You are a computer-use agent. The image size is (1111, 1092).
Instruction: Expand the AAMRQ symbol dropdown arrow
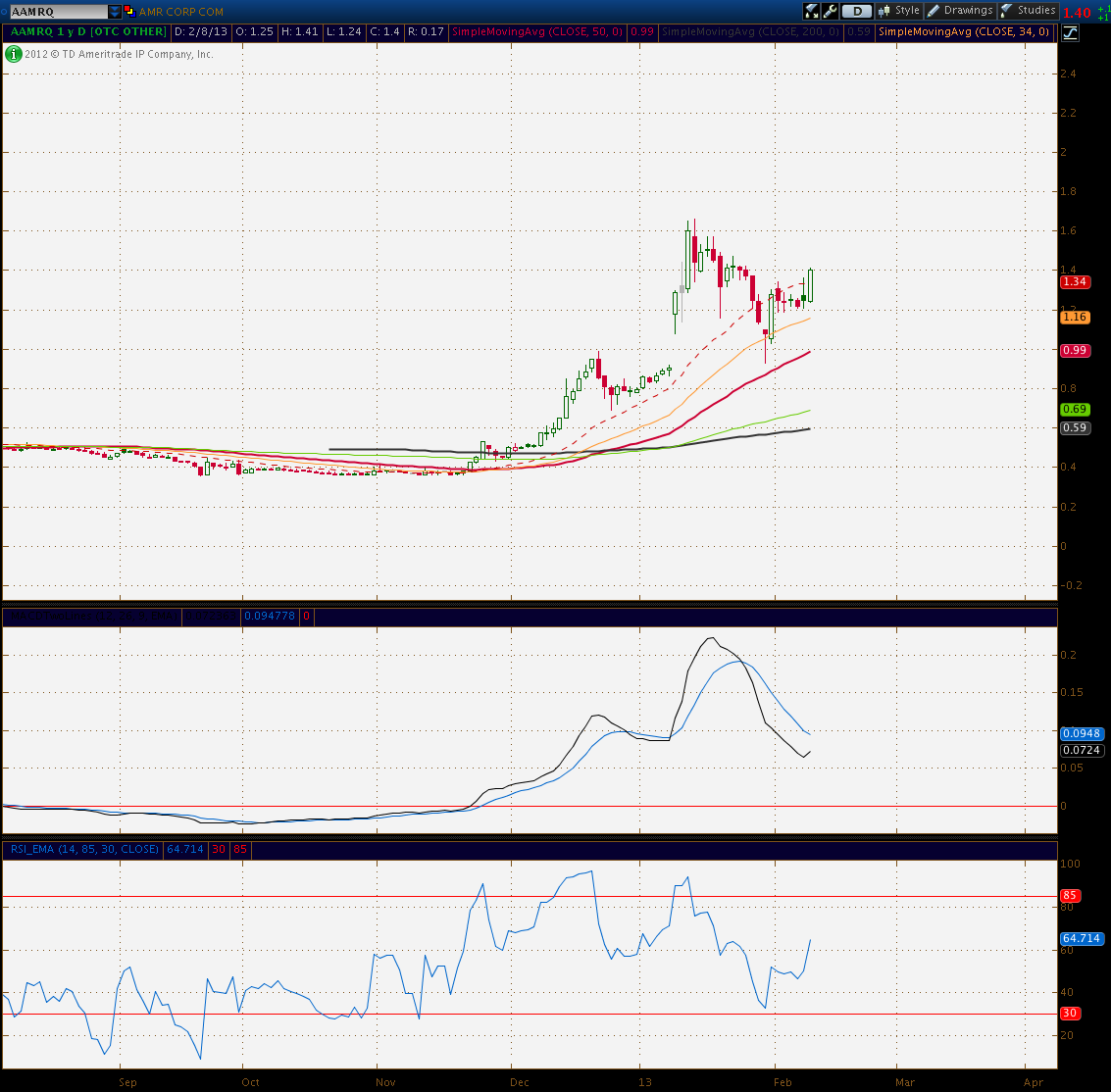[114, 12]
